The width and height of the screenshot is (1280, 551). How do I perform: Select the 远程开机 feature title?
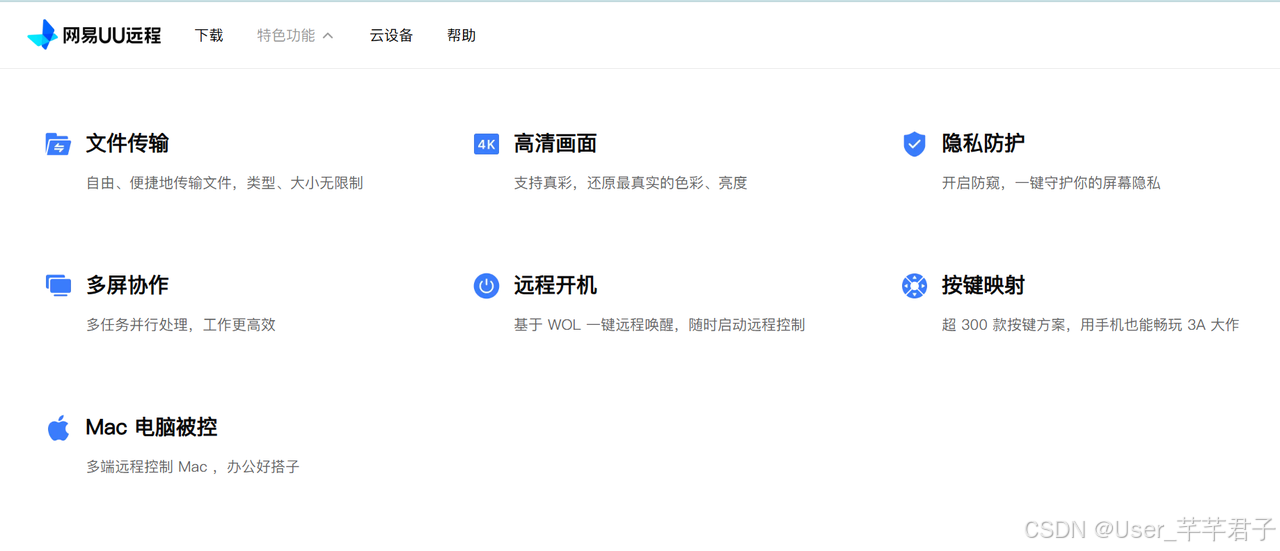pyautogui.click(x=555, y=286)
